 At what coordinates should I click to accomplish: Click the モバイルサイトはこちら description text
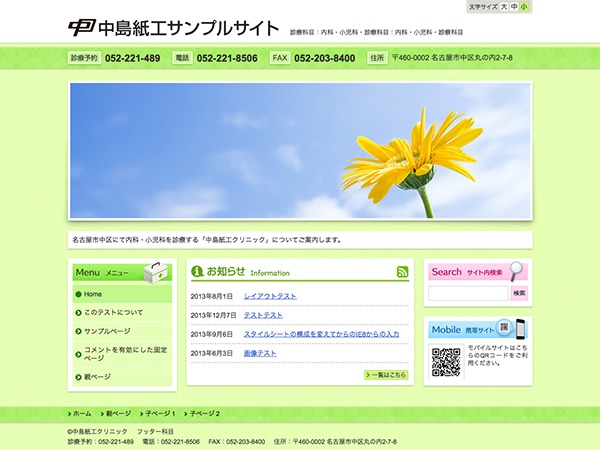[x=497, y=355]
